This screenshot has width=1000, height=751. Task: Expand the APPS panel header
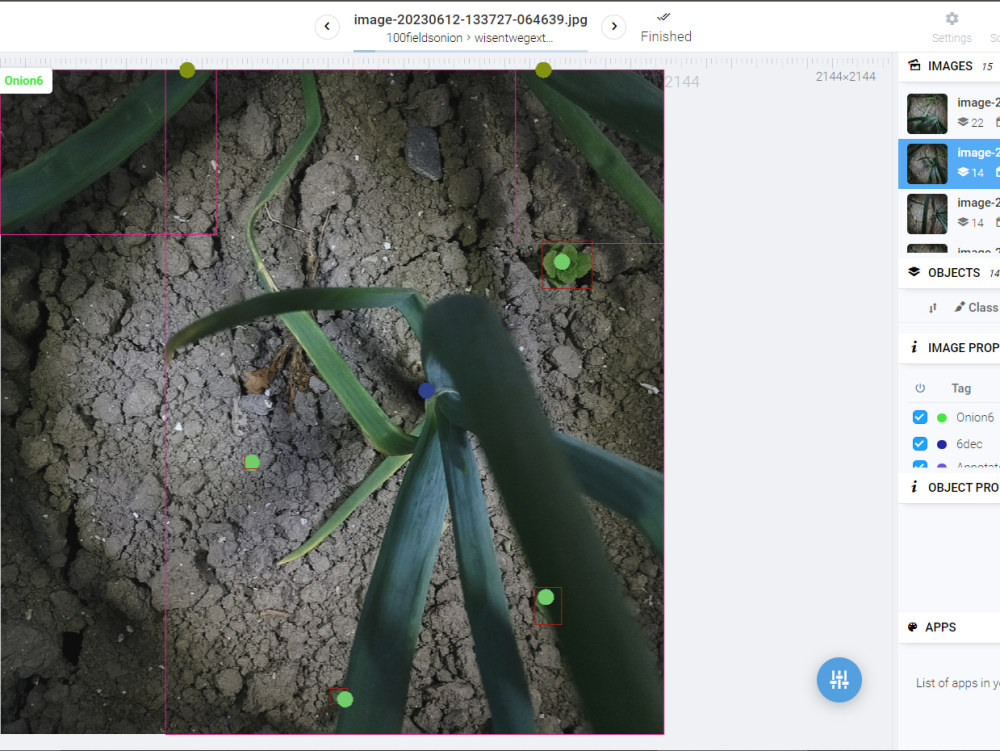(949, 627)
